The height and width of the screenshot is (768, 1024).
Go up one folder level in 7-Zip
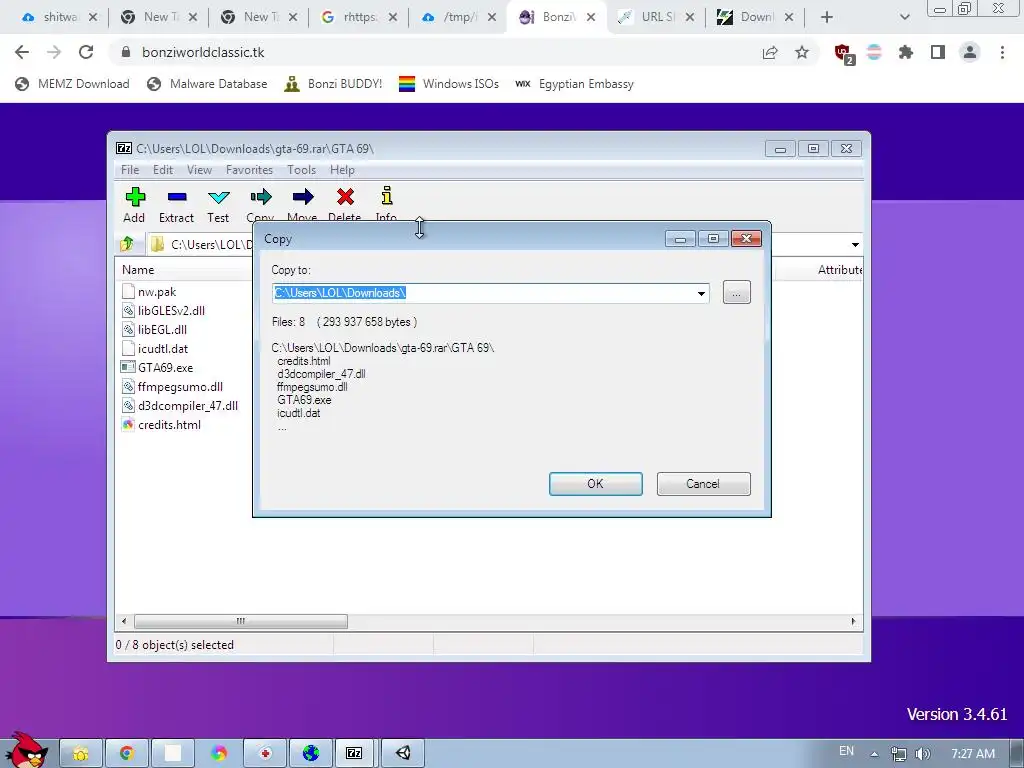point(127,244)
